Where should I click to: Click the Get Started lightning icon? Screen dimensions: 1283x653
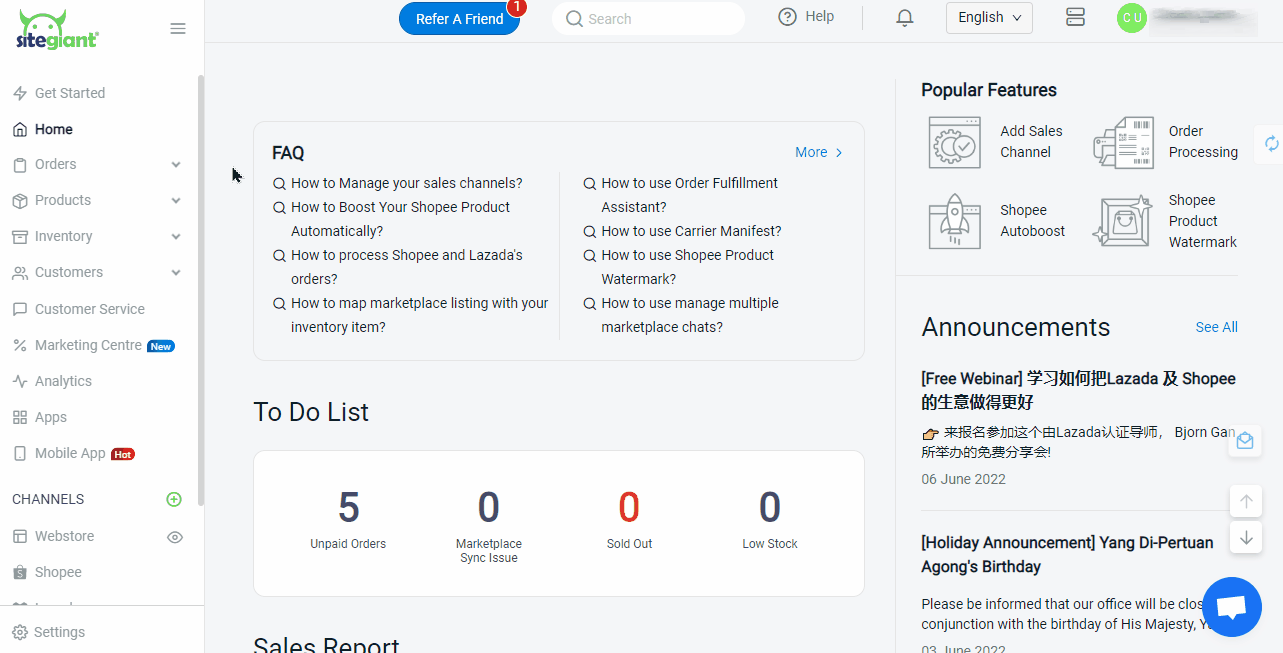19,93
